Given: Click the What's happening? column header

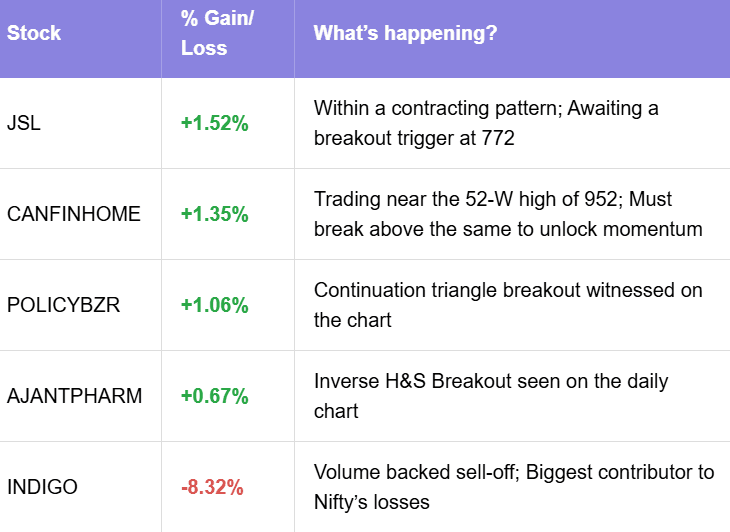Looking at the screenshot, I should (x=406, y=33).
